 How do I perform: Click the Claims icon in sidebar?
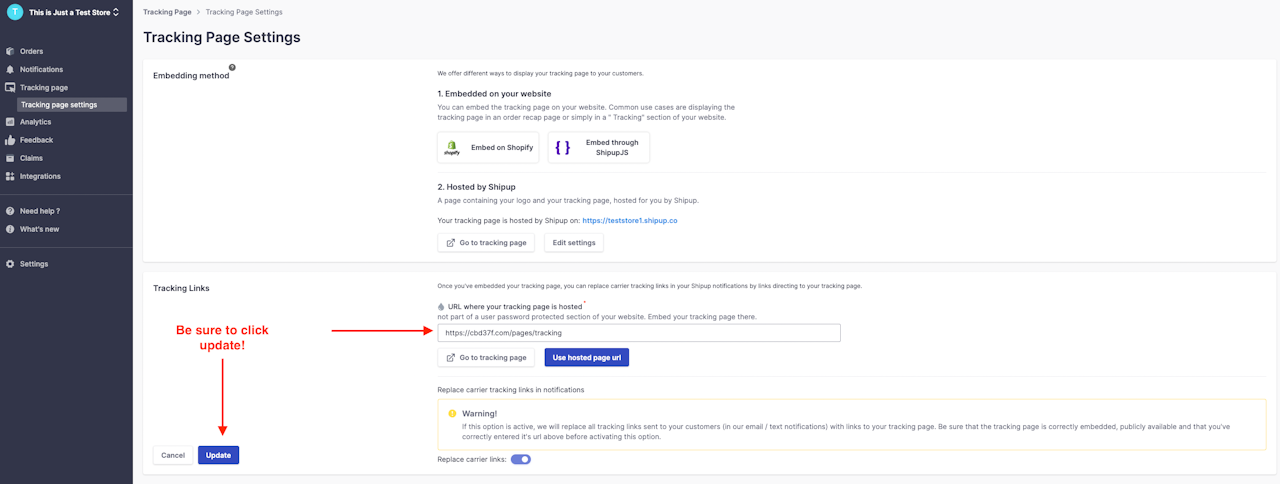(10, 158)
